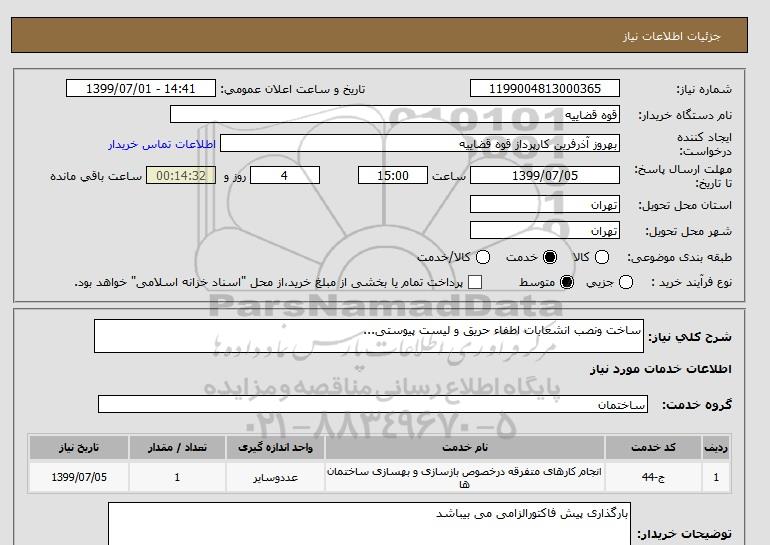Click the ساعت باقی مانده label
This screenshot has width=770, height=545.
pos(96,176)
